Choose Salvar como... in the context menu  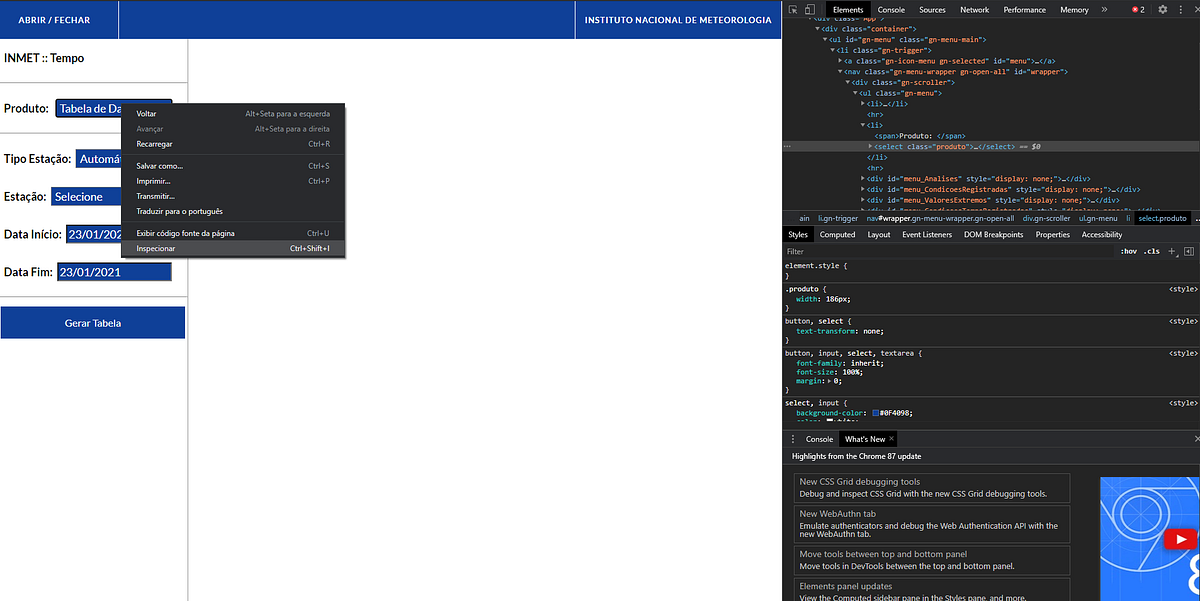click(x=233, y=166)
